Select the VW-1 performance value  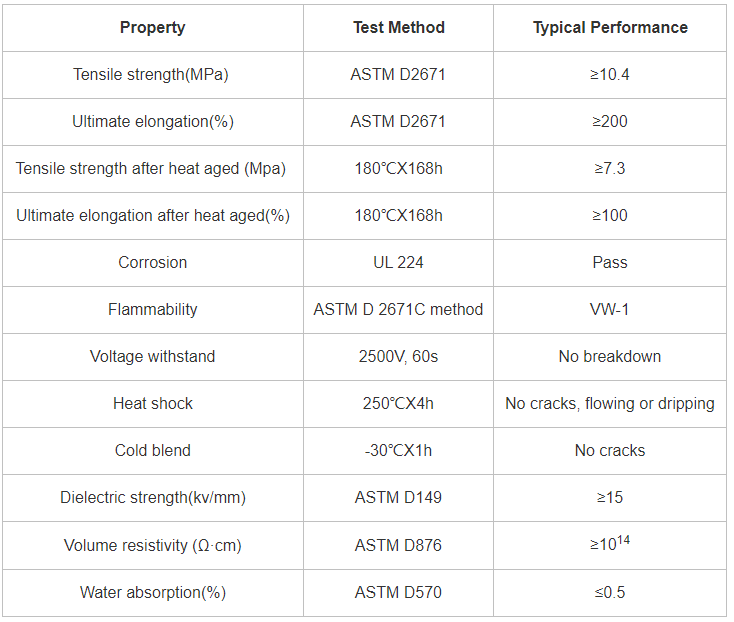pos(610,310)
